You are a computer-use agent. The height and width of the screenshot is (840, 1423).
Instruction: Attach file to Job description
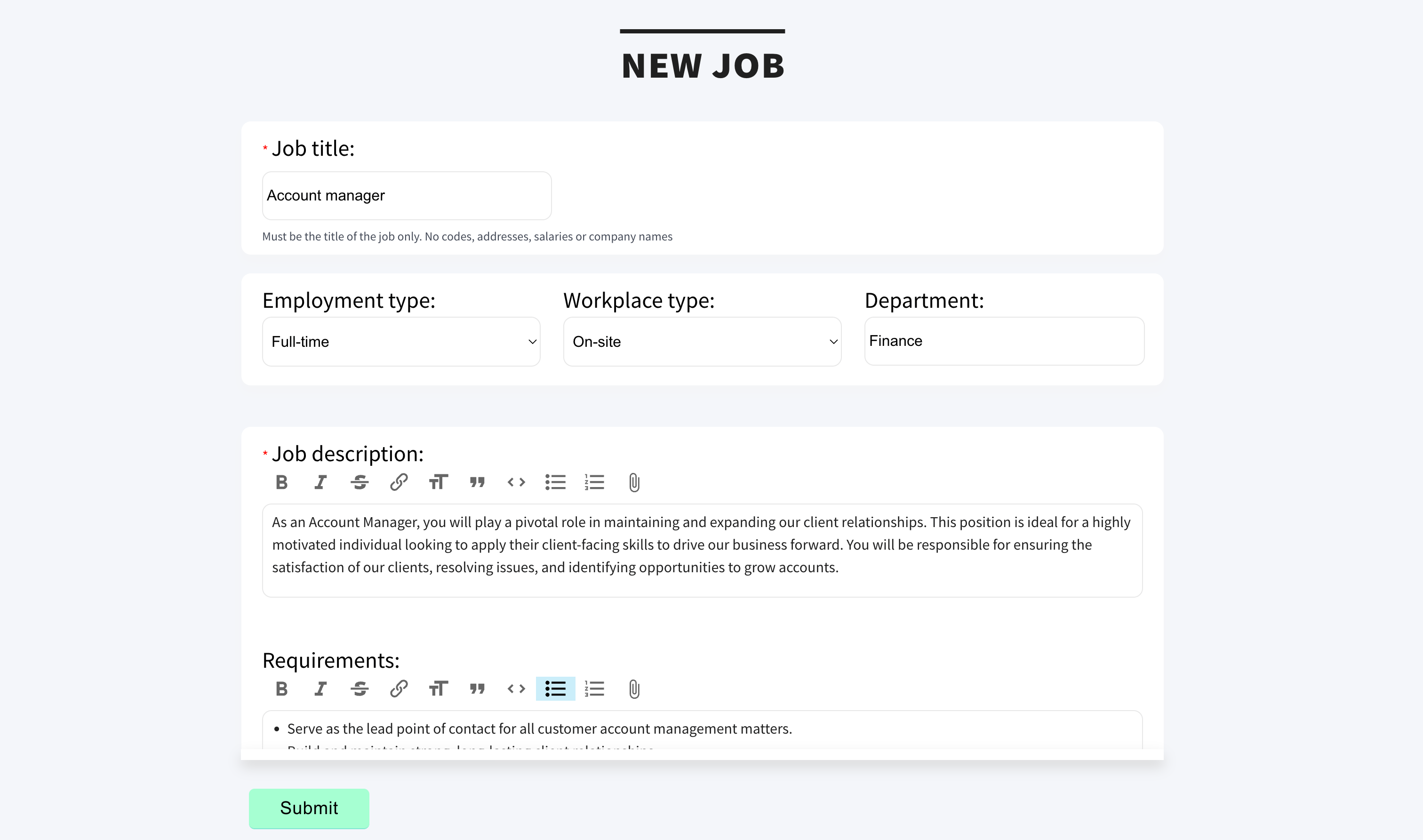click(634, 483)
